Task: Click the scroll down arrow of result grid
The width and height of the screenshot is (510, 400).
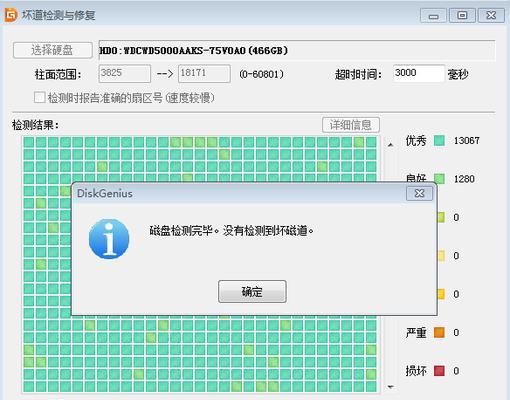Action: click(390, 387)
